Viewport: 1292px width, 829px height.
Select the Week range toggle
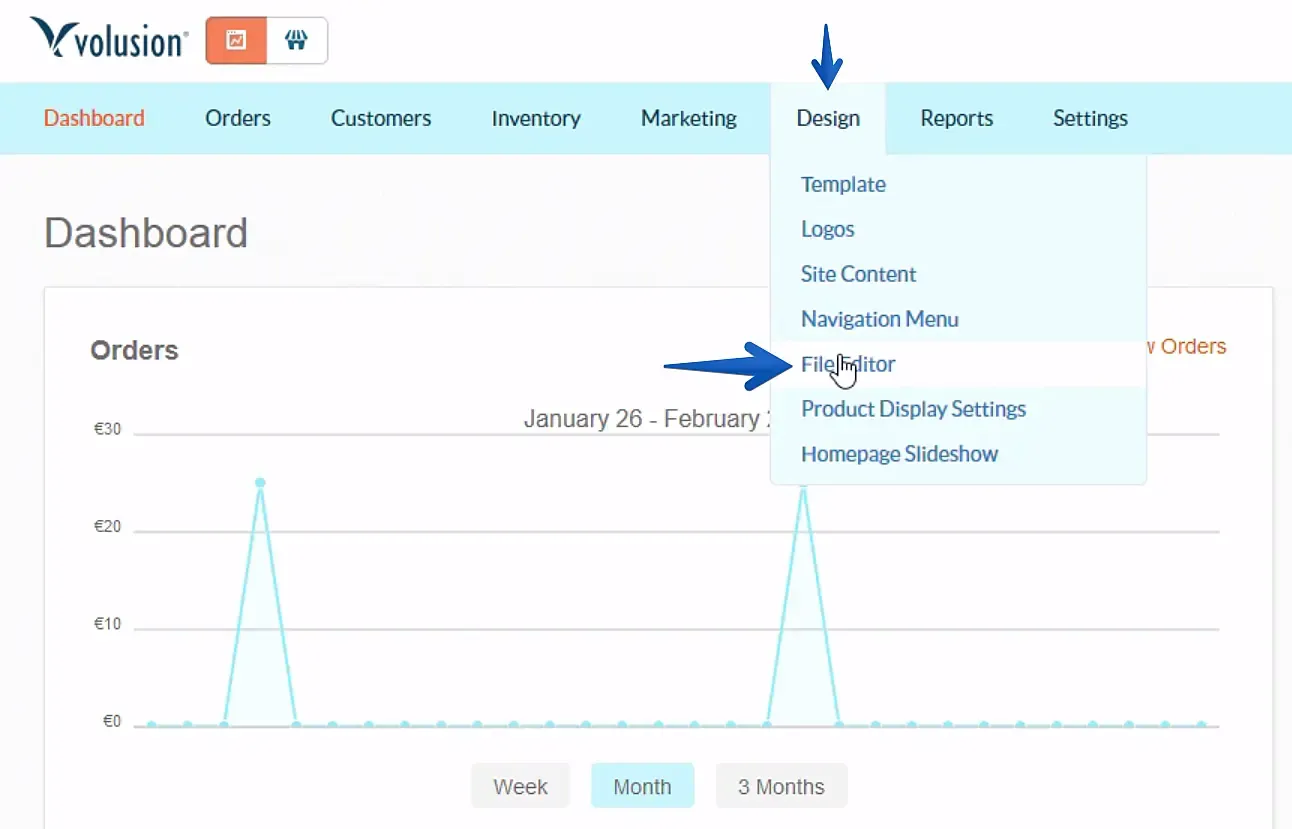pyautogui.click(x=520, y=786)
